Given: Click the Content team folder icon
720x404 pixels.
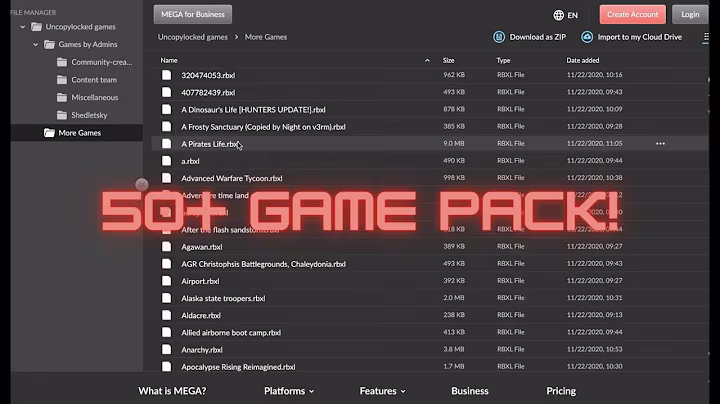Looking at the screenshot, I should pyautogui.click(x=62, y=80).
